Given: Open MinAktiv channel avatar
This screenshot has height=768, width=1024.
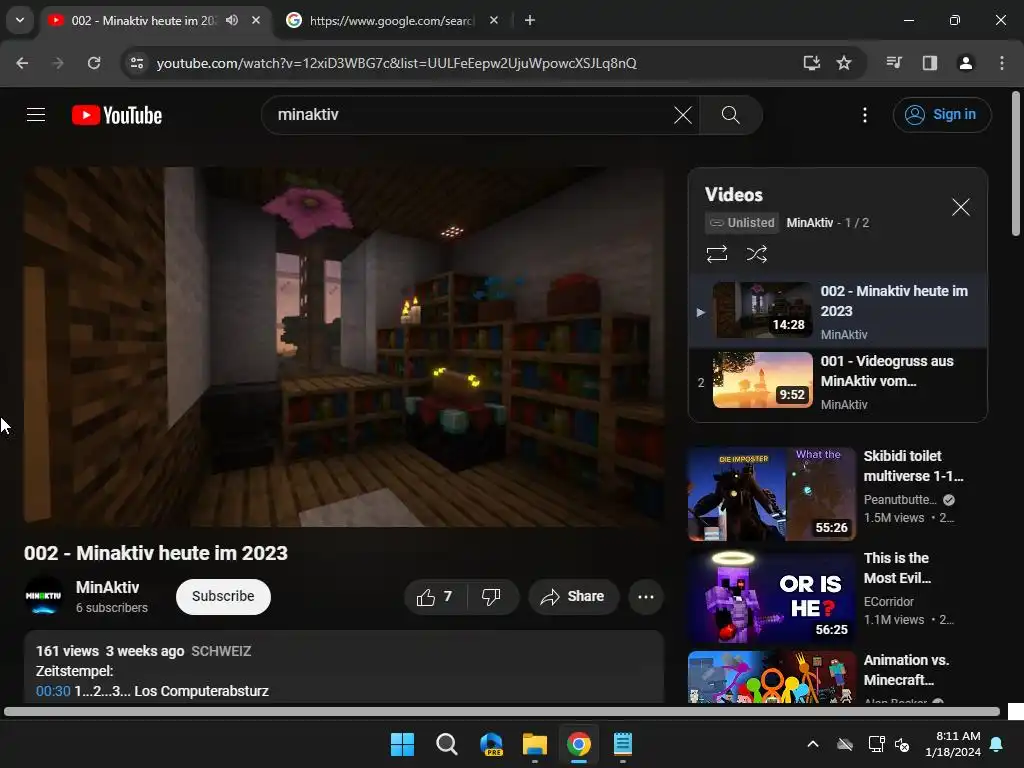Looking at the screenshot, I should point(43,596).
